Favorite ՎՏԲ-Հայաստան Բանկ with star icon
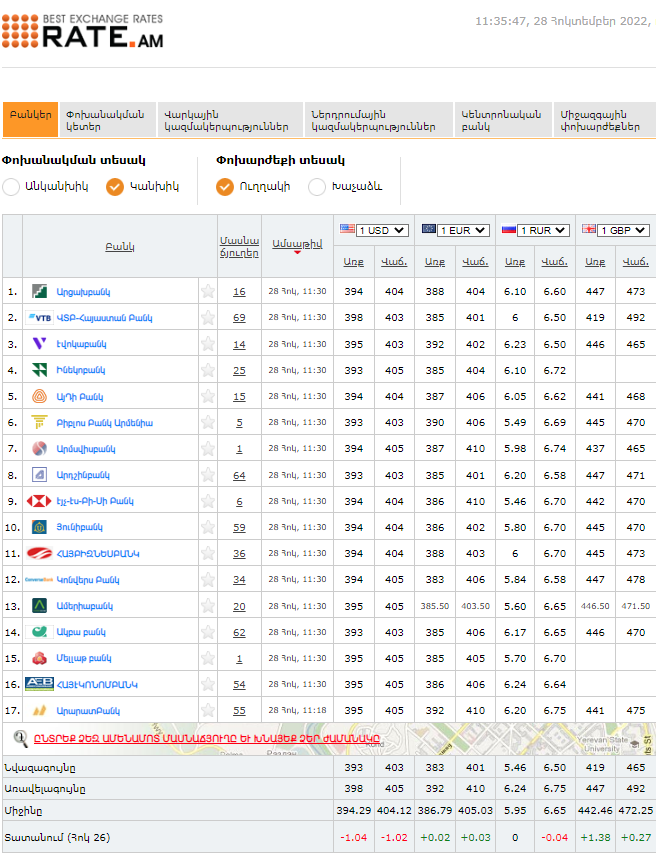The height and width of the screenshot is (855, 656). [x=208, y=317]
